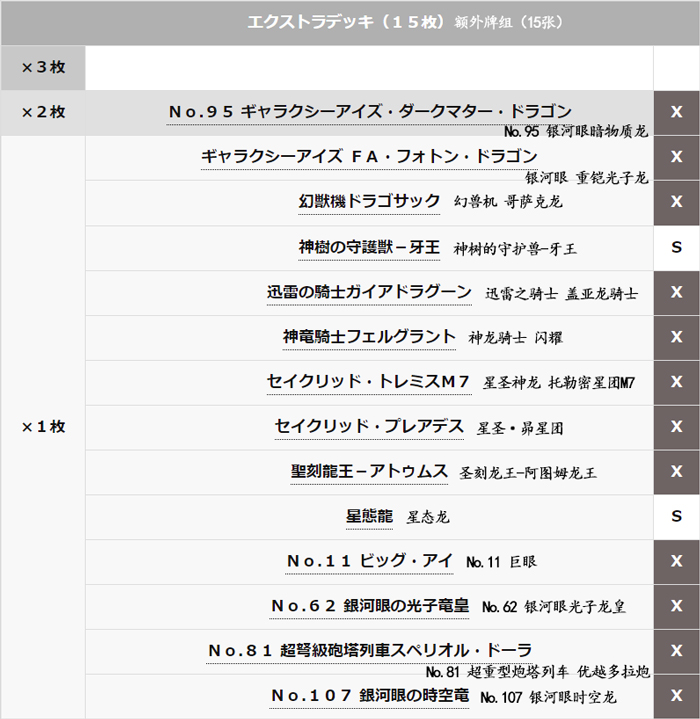700x719 pixels.
Task: Click the S marker in the 星態龍 row
Action: coord(676,517)
